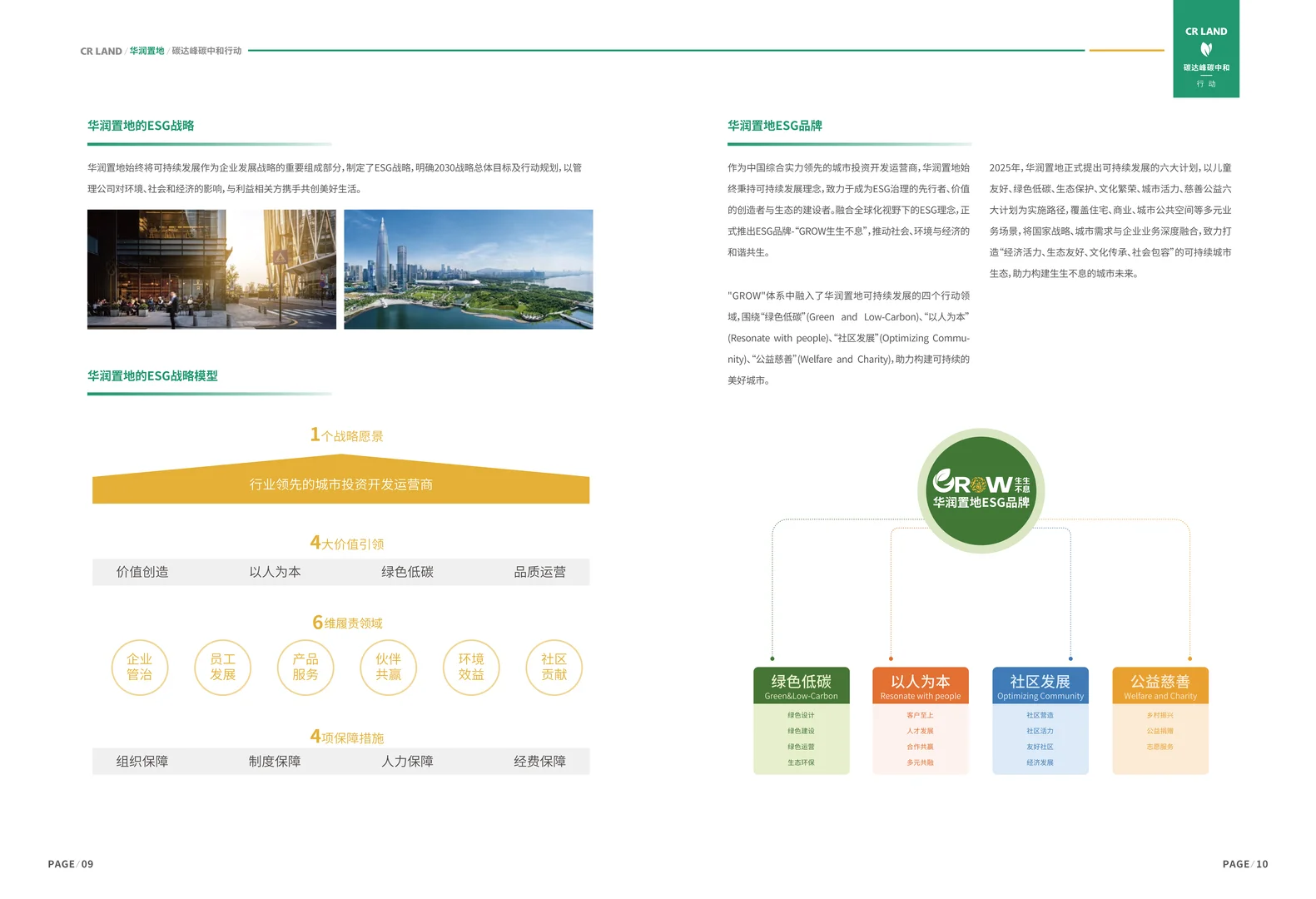Viewport: 1316px width, 899px height.
Task: Click the blue 社区发展 Optimizing Community header
Action: (x=1040, y=686)
